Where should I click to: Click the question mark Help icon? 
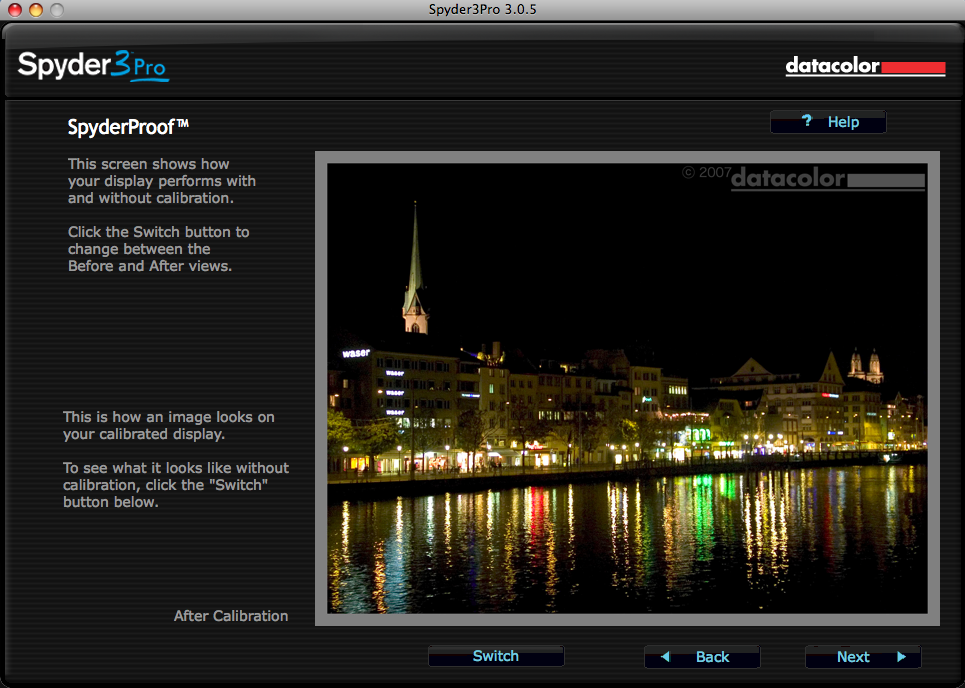(x=807, y=122)
